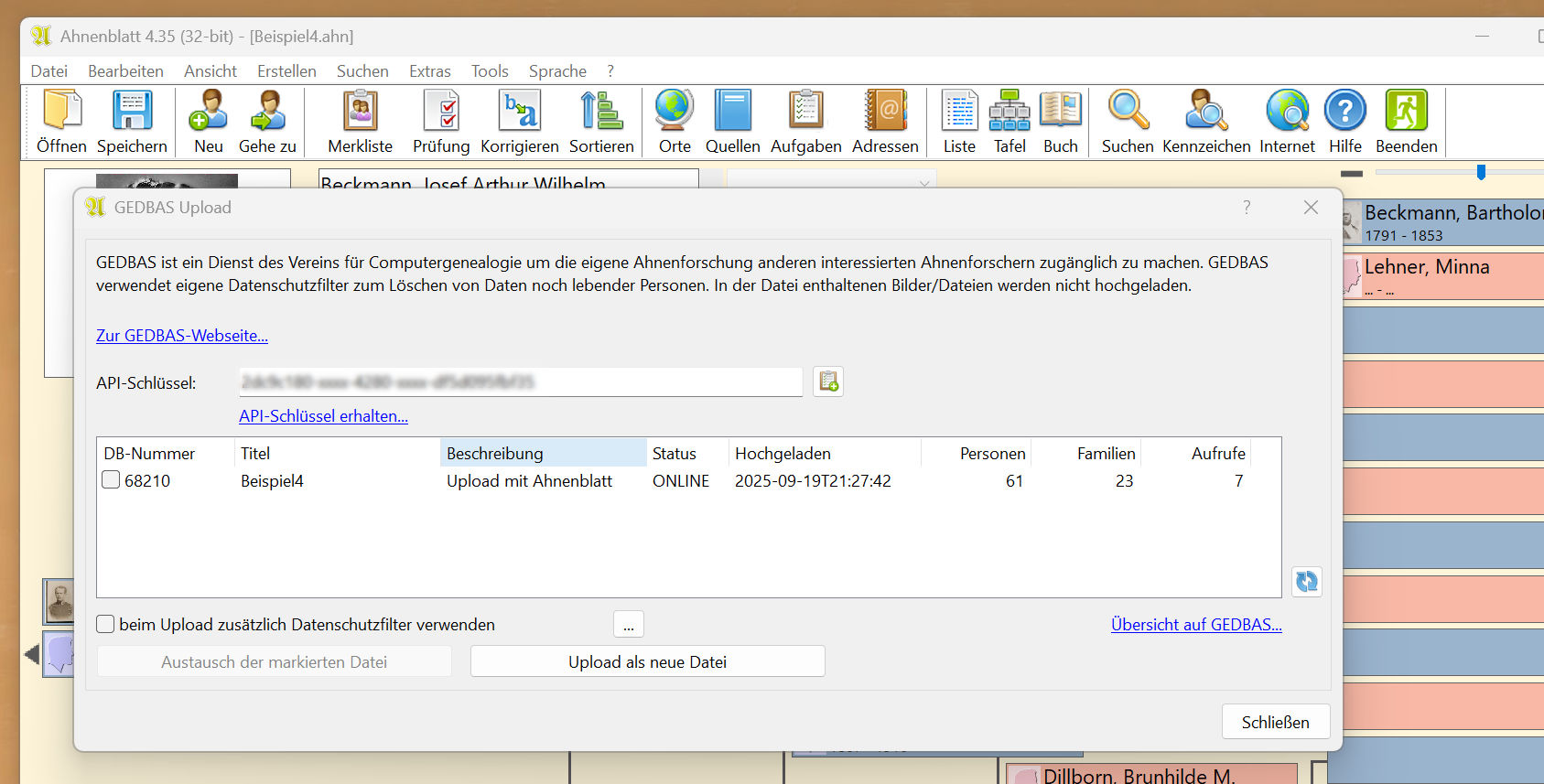This screenshot has height=784, width=1544.
Task: Open the Quellen book icon
Action: [732, 112]
